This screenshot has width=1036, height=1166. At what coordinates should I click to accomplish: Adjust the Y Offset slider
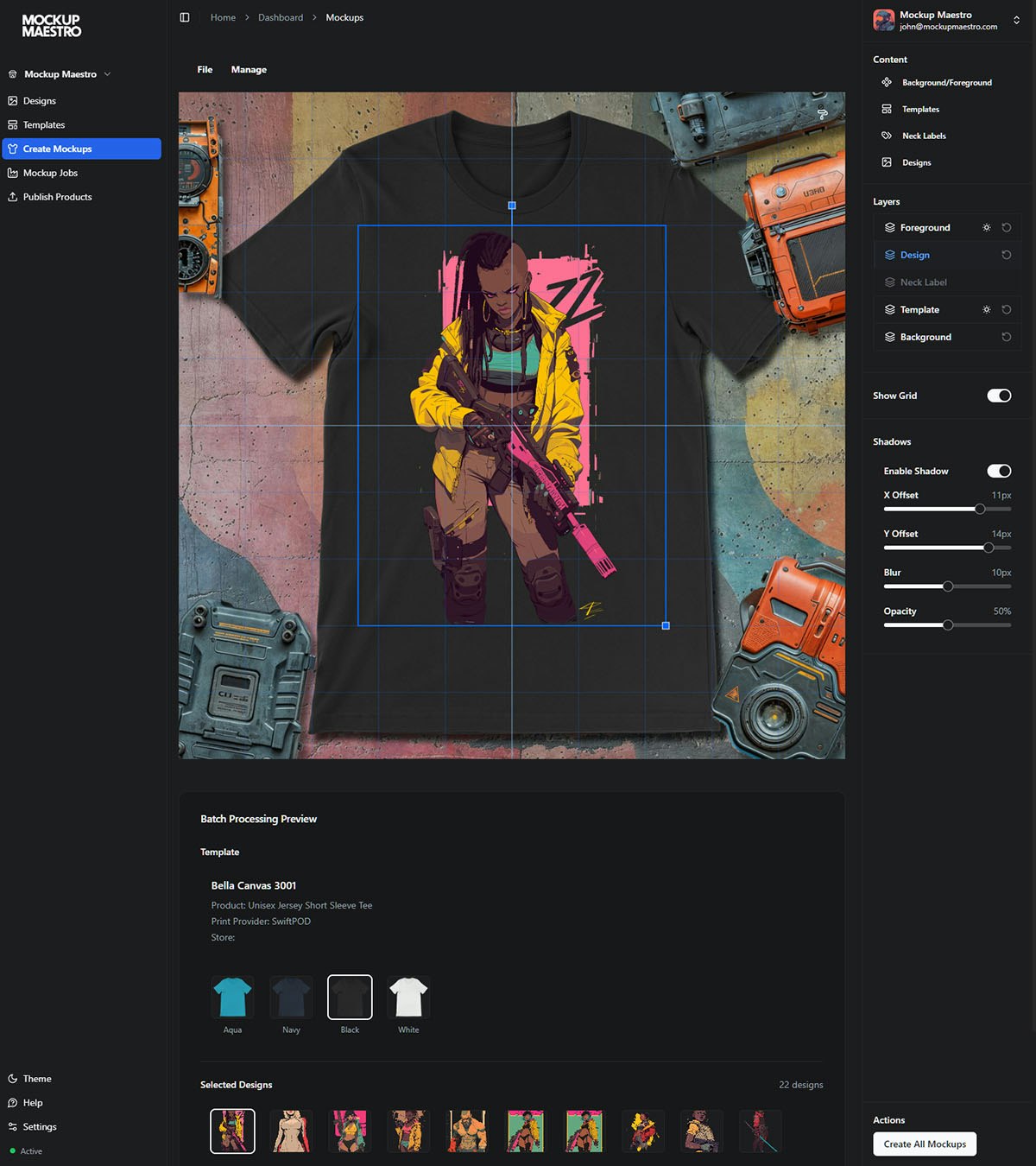(x=989, y=548)
